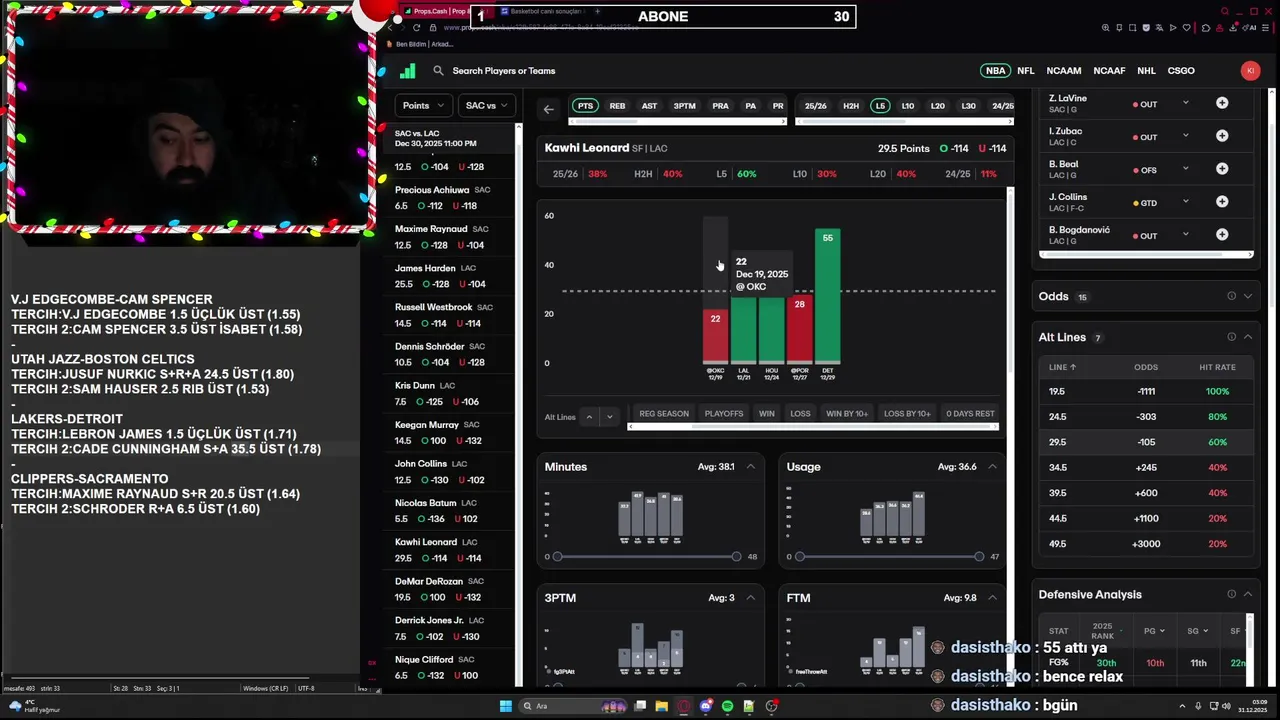
Task: Add J. Collins with plus icon
Action: coord(1222,202)
